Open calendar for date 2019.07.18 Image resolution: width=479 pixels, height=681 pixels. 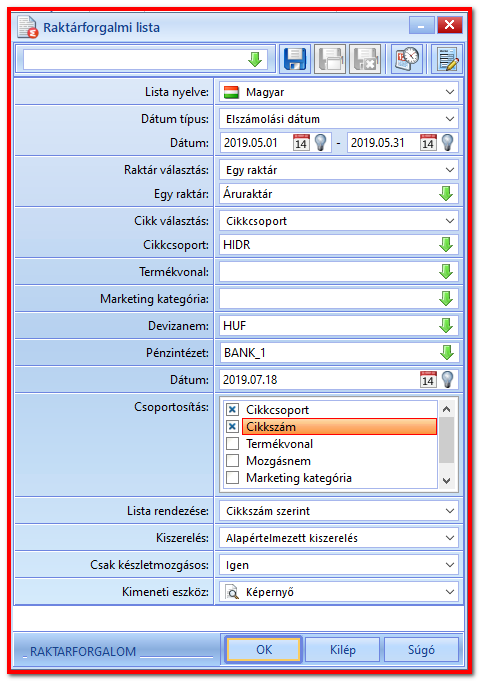428,380
